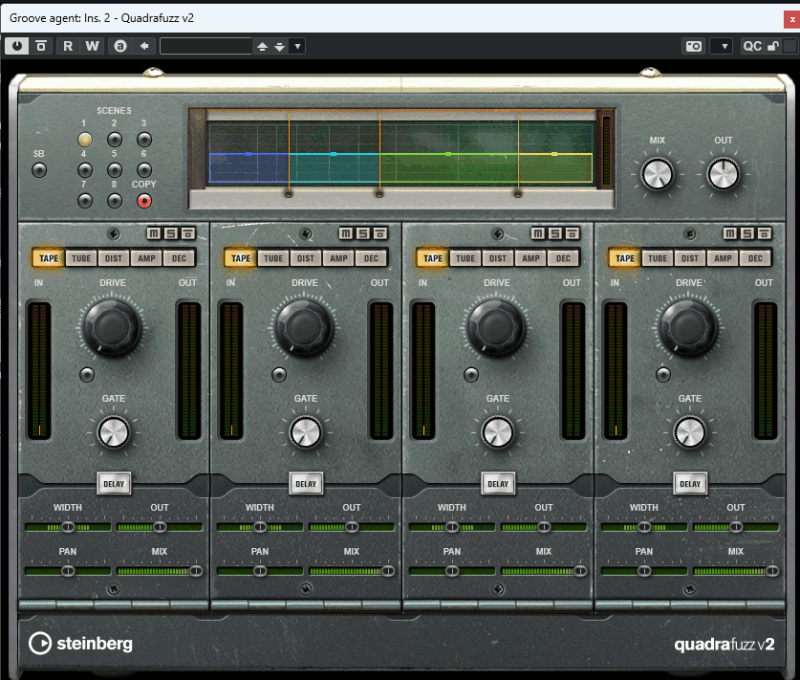This screenshot has width=800, height=680.
Task: Click third crossover frequency handle in display
Action: [x=518, y=193]
